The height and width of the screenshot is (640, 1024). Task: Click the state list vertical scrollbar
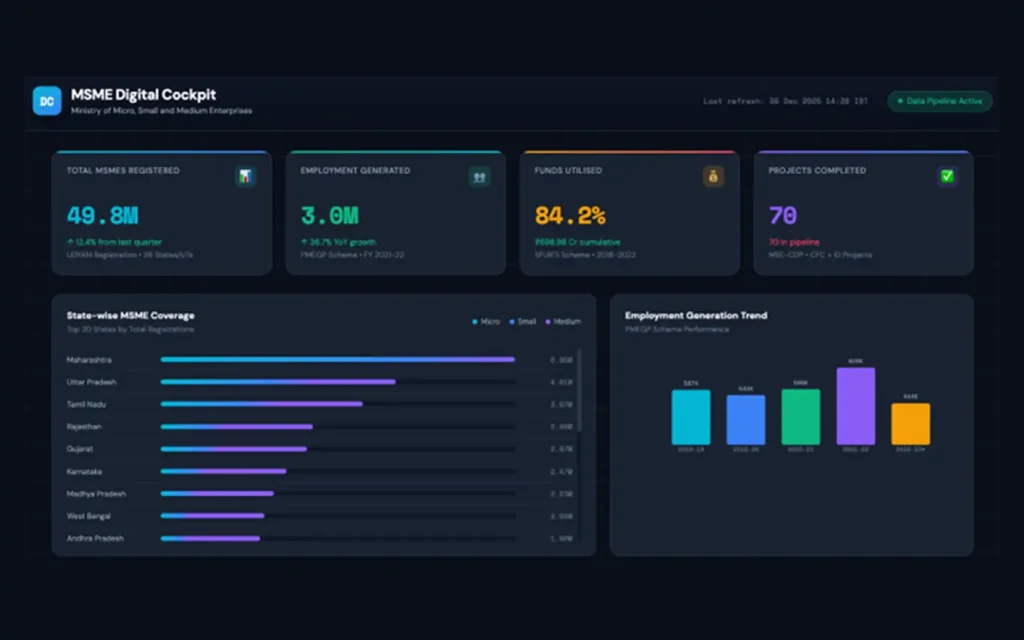[579, 390]
